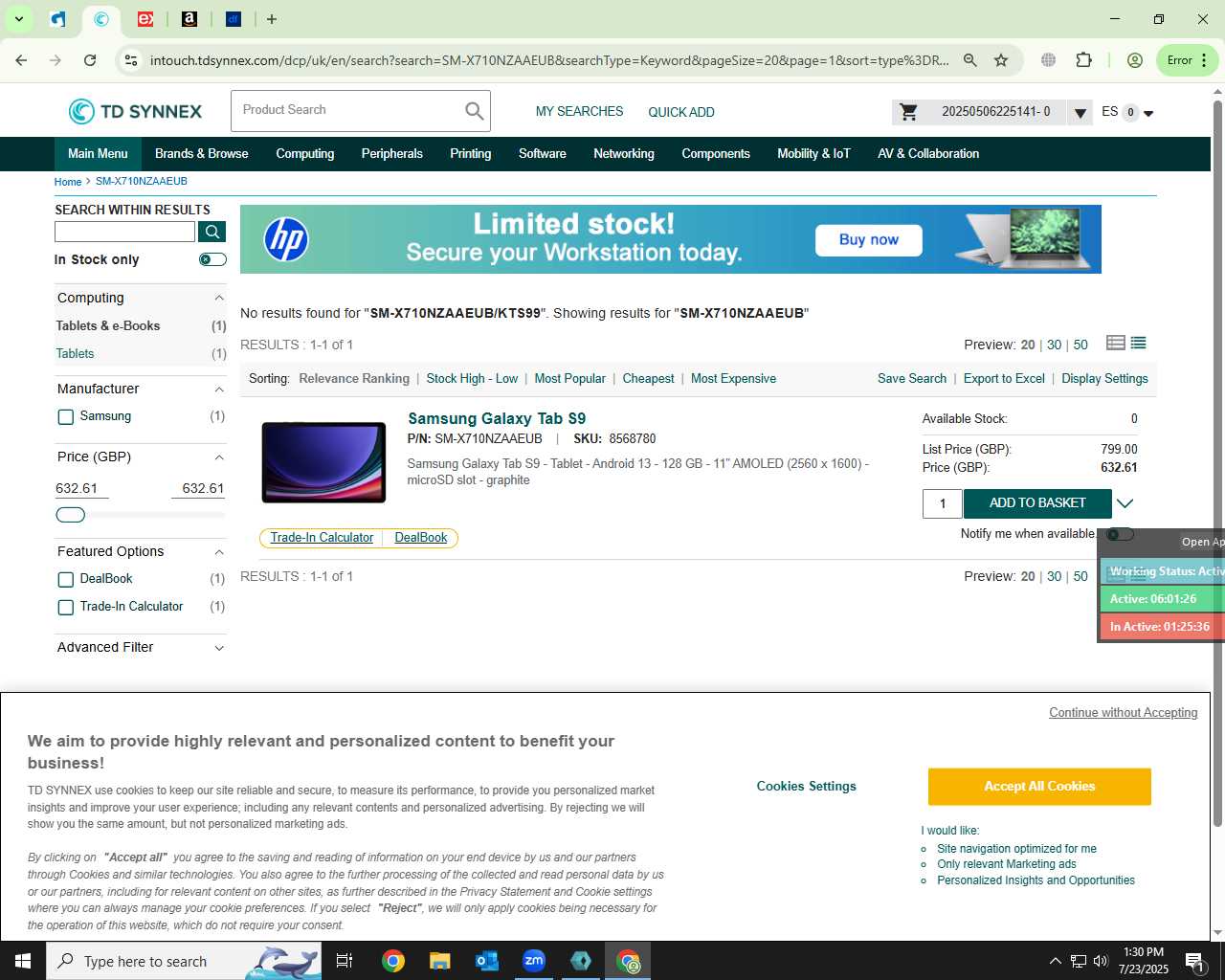Open Export to Excel link
The image size is (1225, 980).
point(1004,379)
